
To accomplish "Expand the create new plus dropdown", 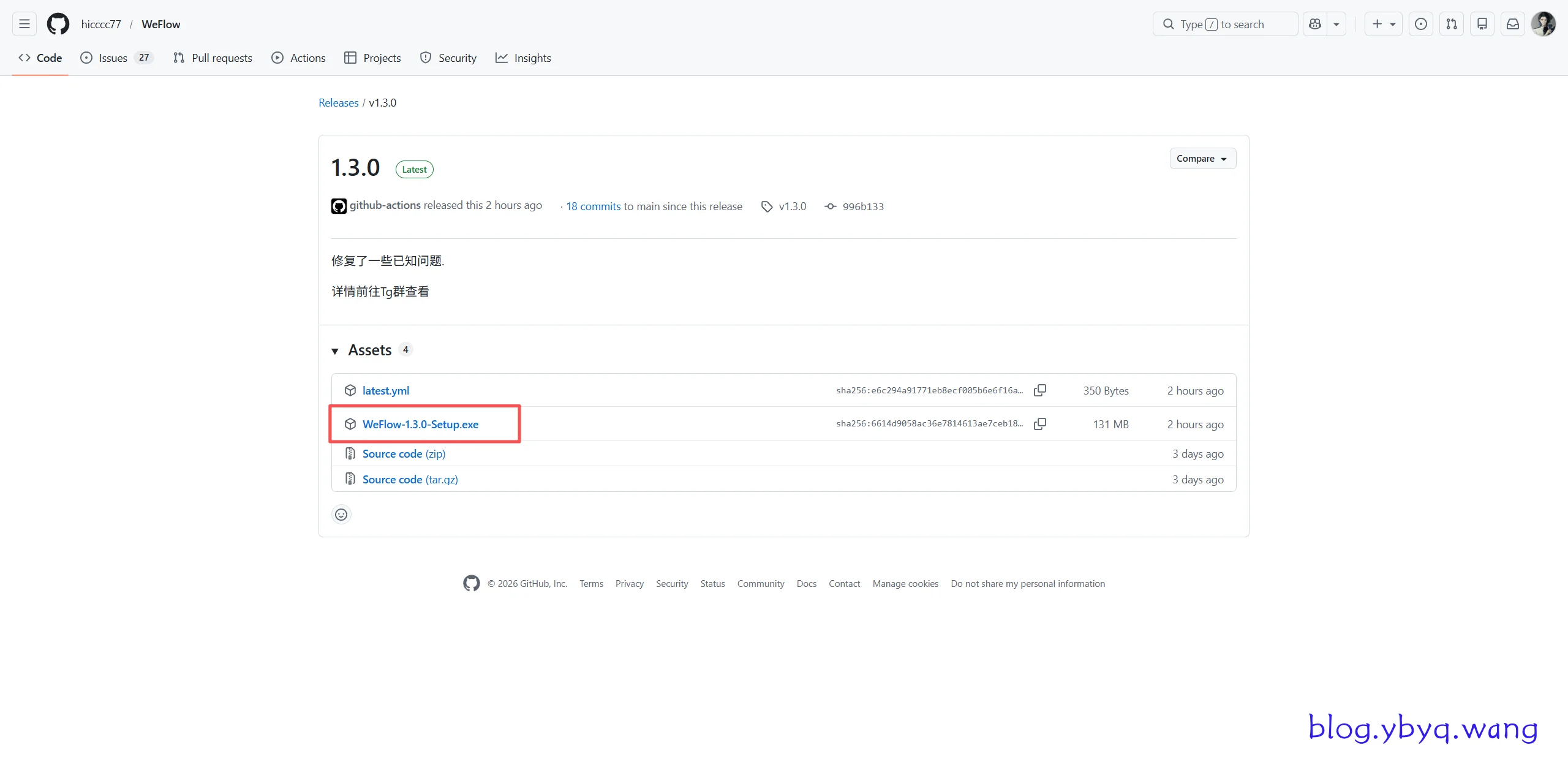I will click(x=1383, y=24).
